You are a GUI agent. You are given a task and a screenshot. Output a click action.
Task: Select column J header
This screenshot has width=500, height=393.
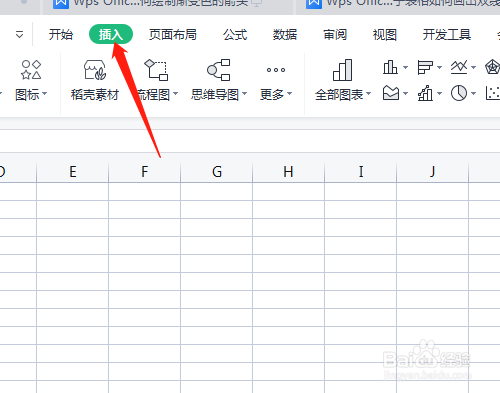pyautogui.click(x=433, y=172)
